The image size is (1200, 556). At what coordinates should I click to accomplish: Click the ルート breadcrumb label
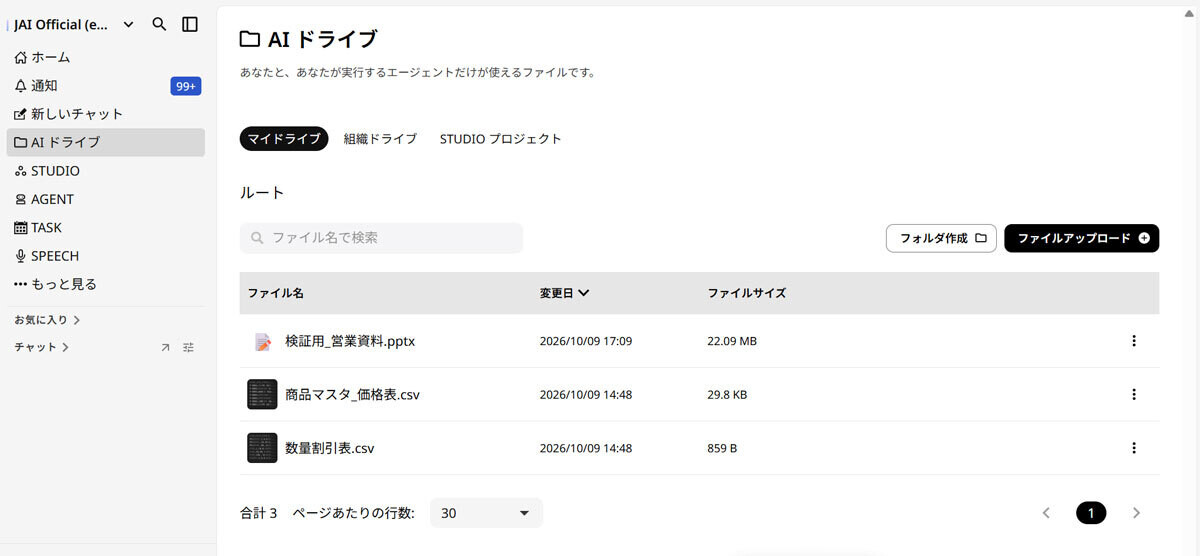click(262, 193)
